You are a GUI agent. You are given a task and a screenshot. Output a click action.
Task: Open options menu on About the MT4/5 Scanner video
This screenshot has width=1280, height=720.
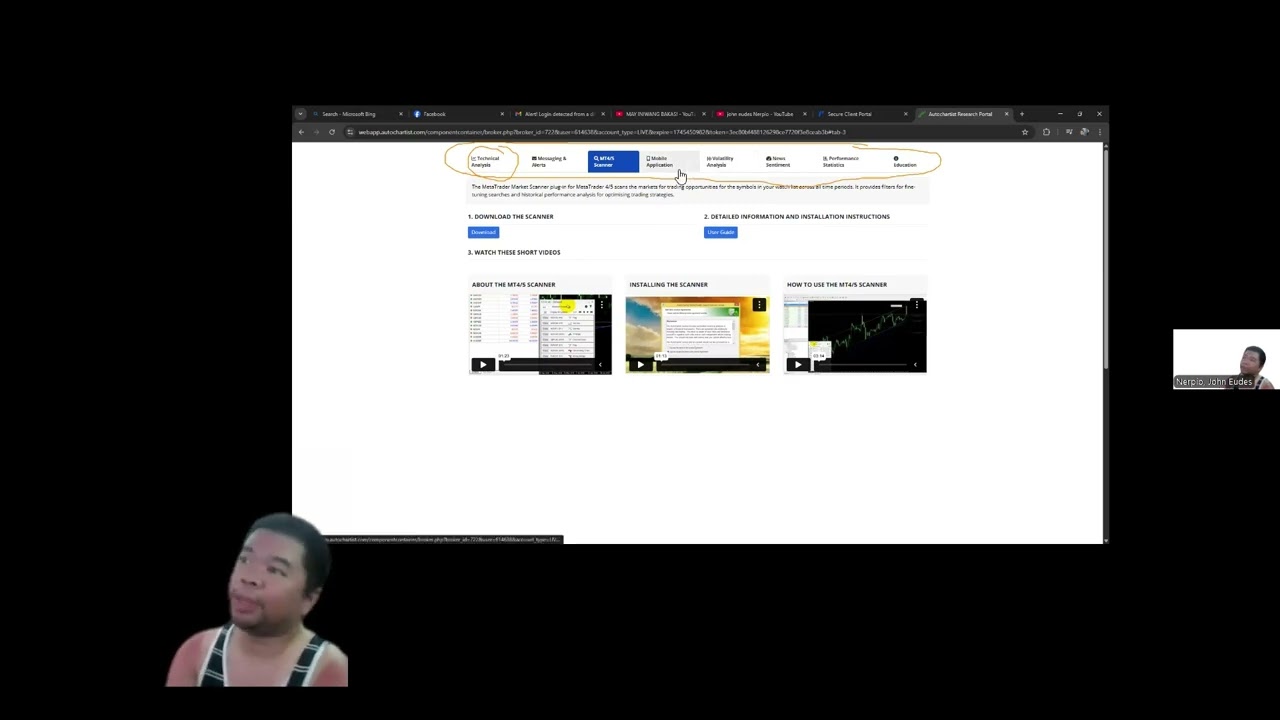[x=602, y=304]
